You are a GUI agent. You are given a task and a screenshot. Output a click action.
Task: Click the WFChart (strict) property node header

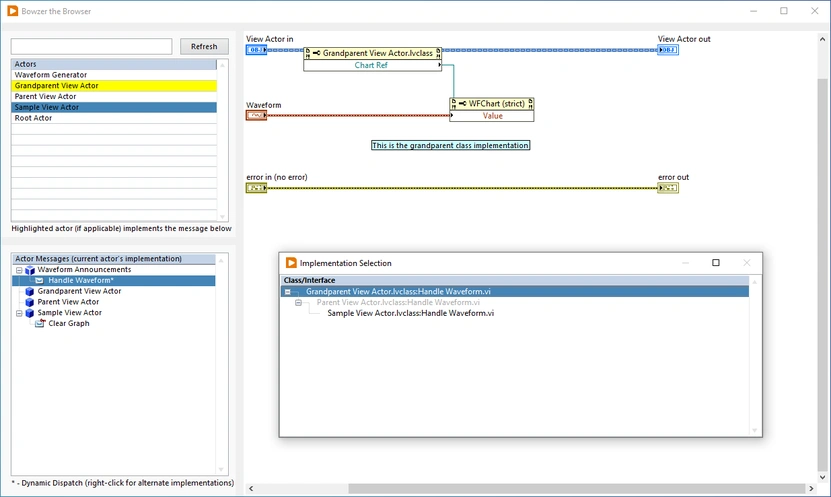click(x=492, y=103)
